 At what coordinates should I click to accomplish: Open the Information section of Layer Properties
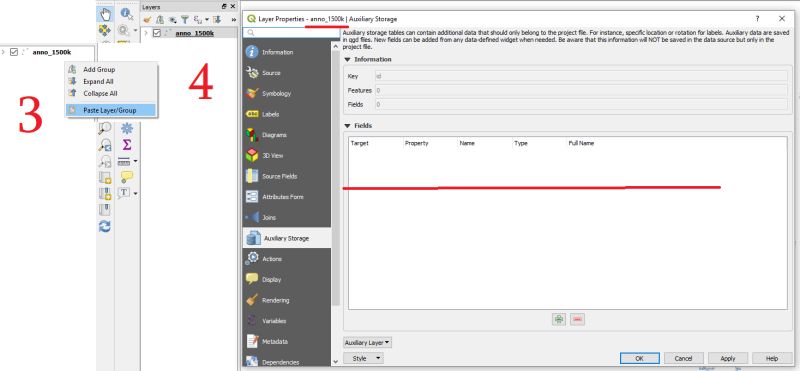(287, 52)
